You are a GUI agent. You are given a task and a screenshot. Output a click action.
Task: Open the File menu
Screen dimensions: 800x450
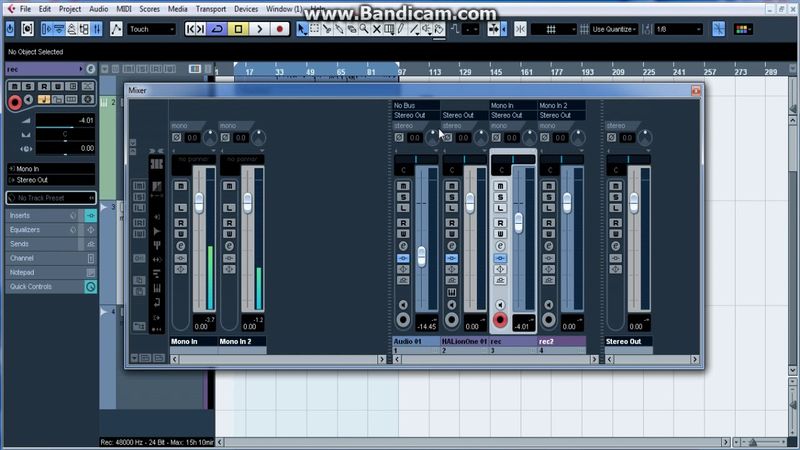pyautogui.click(x=25, y=9)
